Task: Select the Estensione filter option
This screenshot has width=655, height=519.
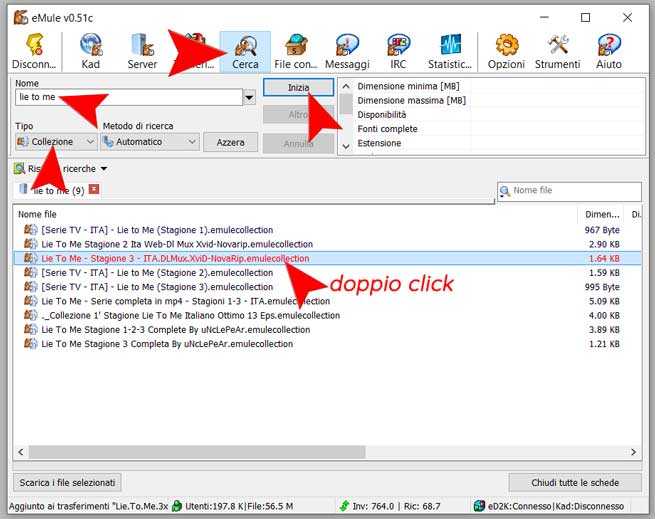Action: coord(379,143)
